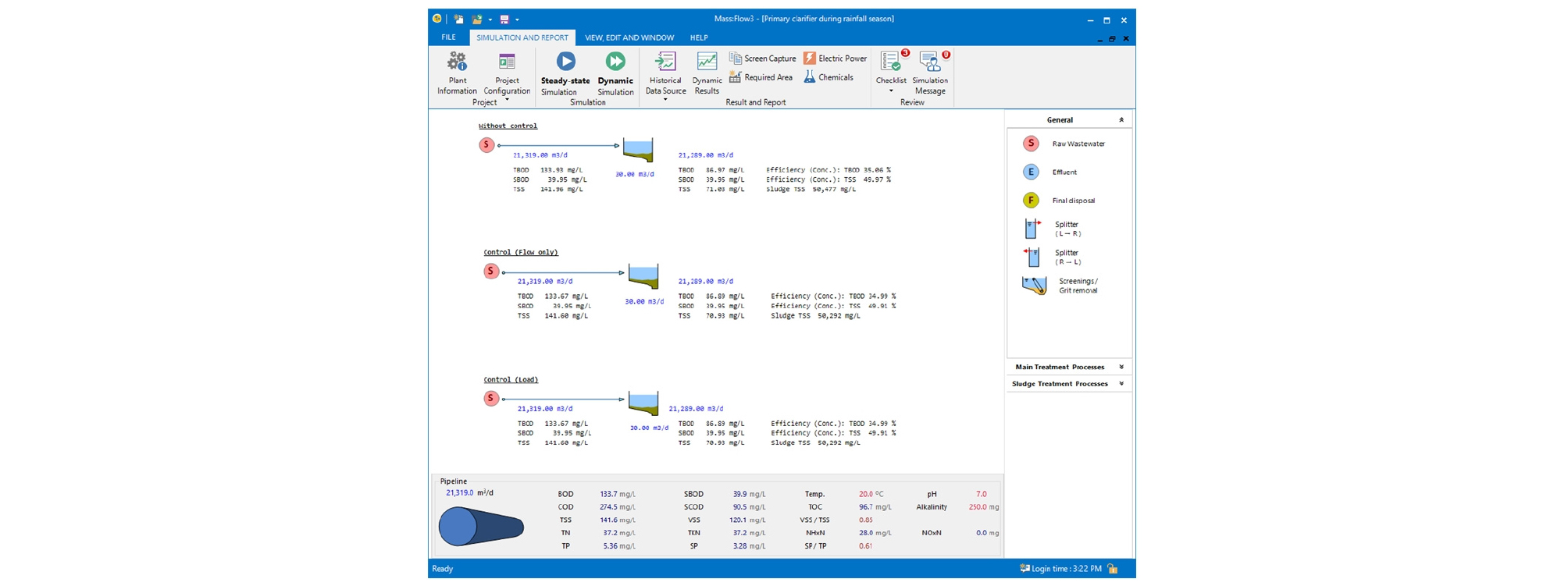Screen dimensions: 1568x586
Task: Open Plant Information
Action: coord(457,74)
